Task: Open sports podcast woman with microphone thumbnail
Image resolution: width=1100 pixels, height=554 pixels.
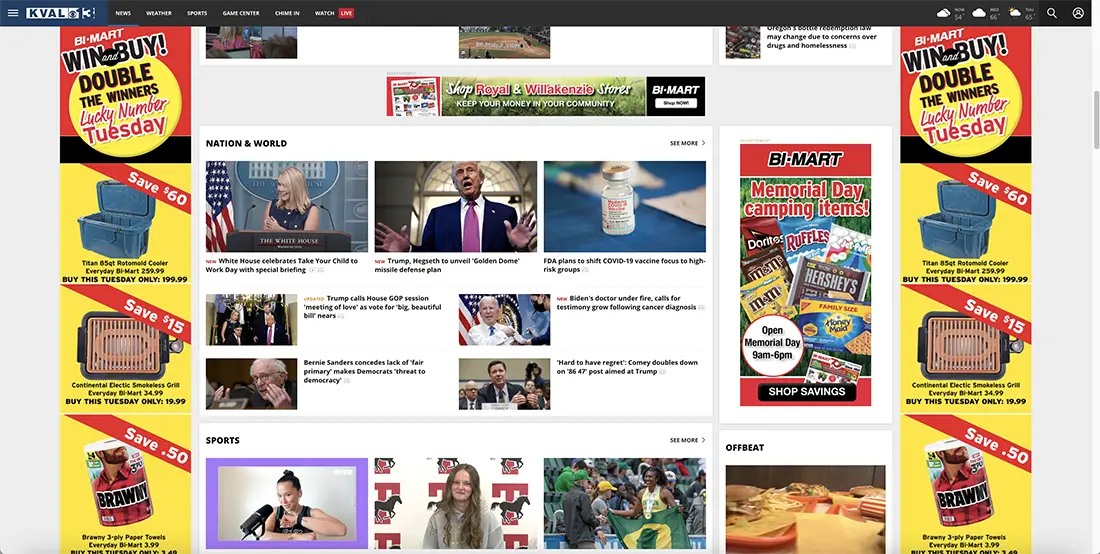Action: click(287, 504)
